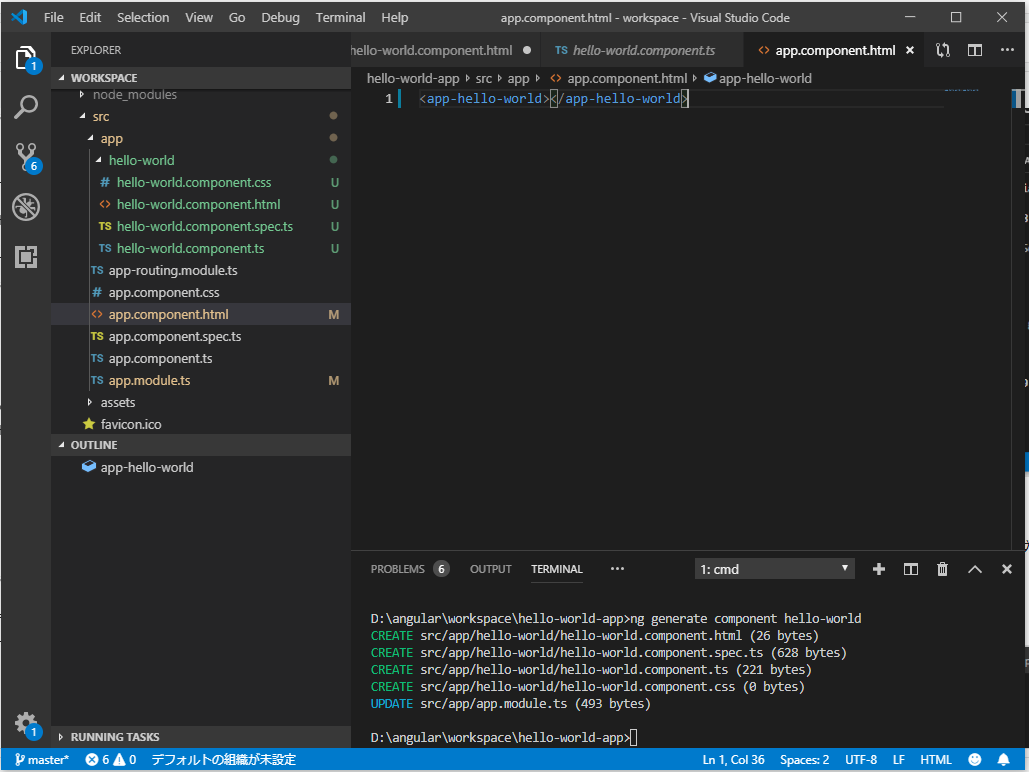Click the master* branch indicator

40,759
